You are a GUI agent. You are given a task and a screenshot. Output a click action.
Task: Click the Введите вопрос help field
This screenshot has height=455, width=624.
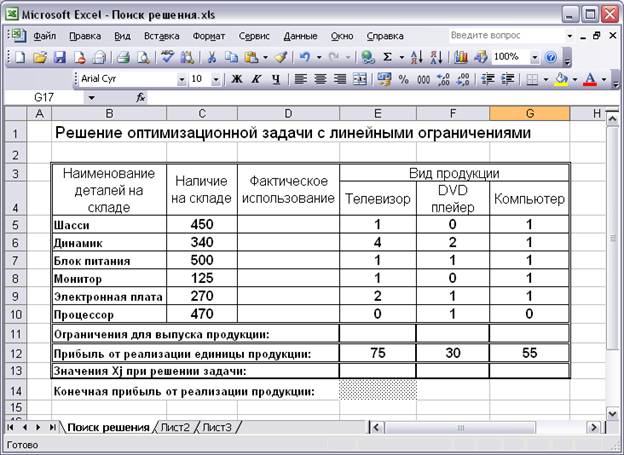[x=507, y=35]
